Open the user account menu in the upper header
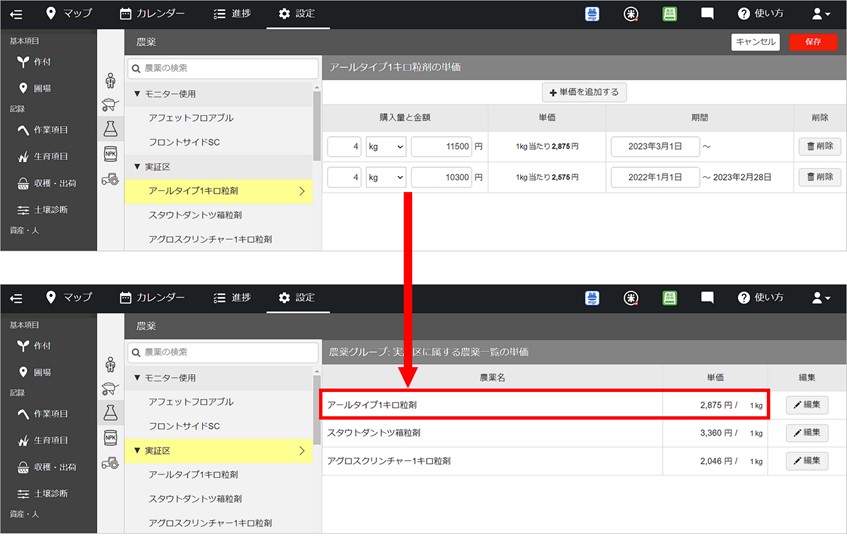Viewport: 847px width, 536px height. [x=820, y=14]
